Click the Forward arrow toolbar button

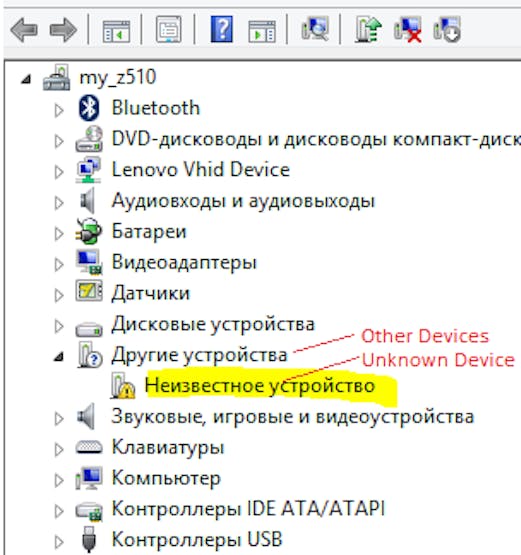pos(63,30)
